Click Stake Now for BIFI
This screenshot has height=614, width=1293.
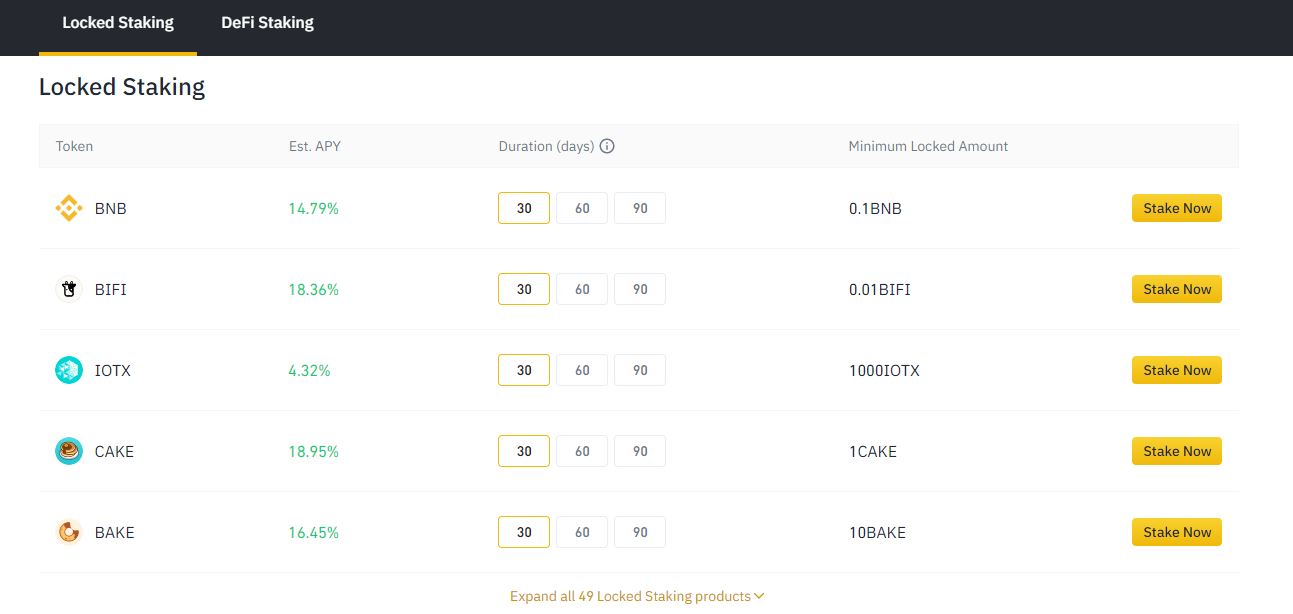pos(1177,289)
